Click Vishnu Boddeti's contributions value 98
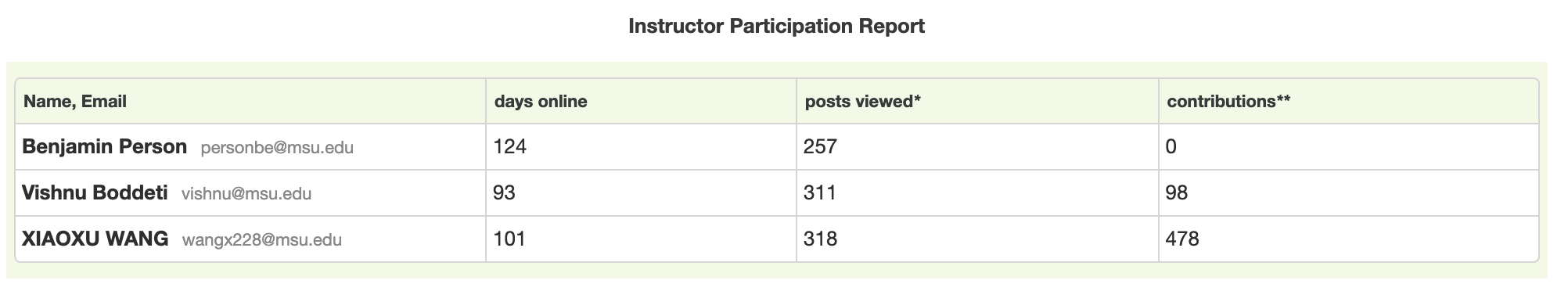 click(x=1176, y=192)
